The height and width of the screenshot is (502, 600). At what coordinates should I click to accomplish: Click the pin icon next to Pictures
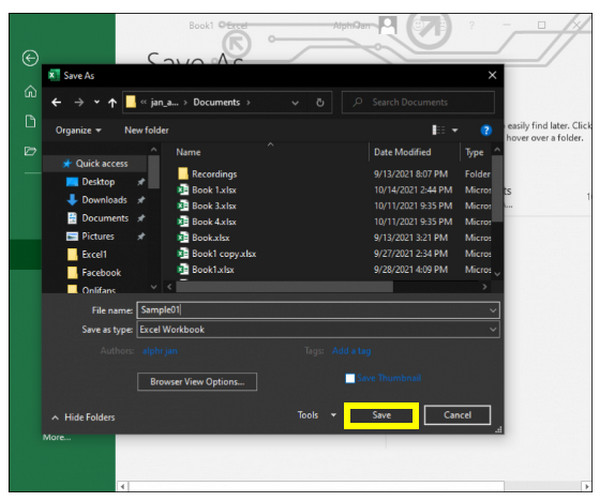click(x=141, y=237)
